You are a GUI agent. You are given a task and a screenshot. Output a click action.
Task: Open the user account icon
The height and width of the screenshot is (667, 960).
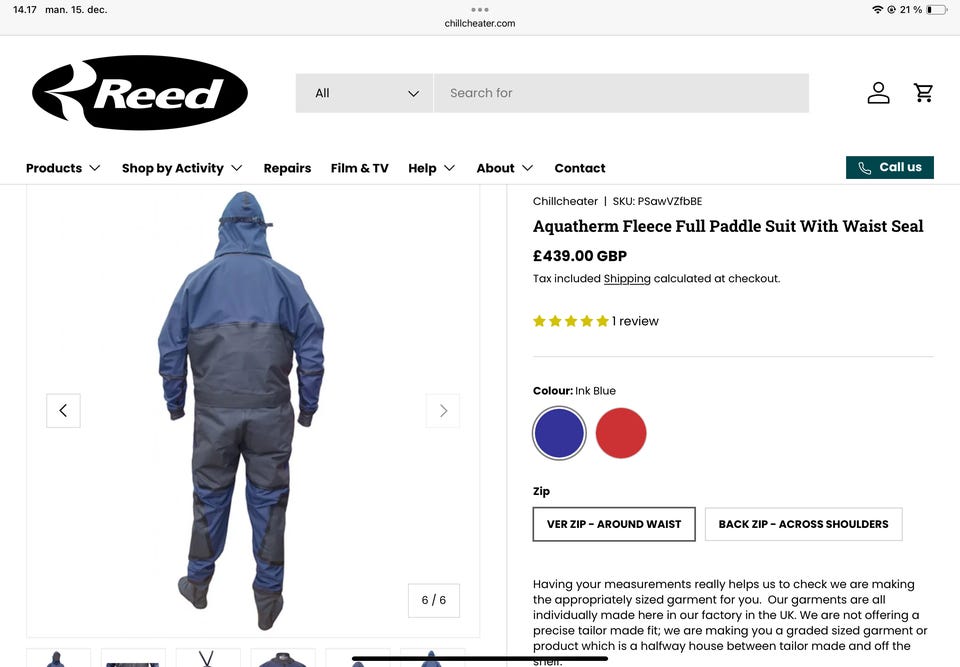[x=878, y=93]
